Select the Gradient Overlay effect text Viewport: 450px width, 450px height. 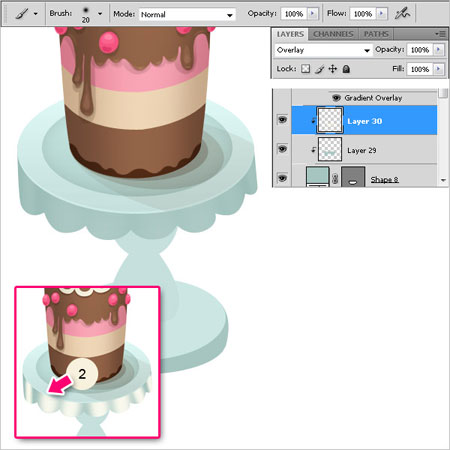[x=373, y=98]
